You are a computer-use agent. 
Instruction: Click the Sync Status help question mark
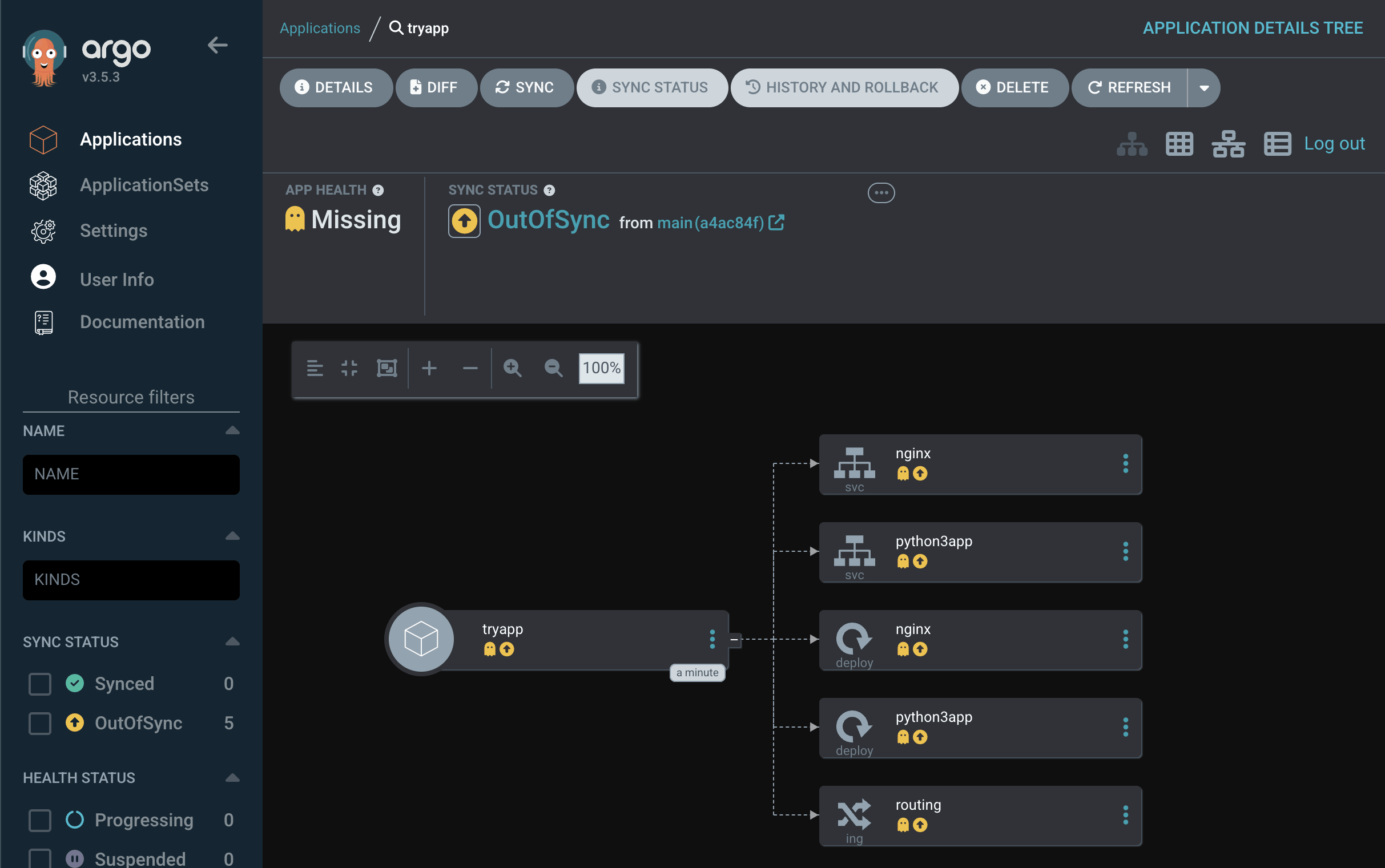point(549,191)
